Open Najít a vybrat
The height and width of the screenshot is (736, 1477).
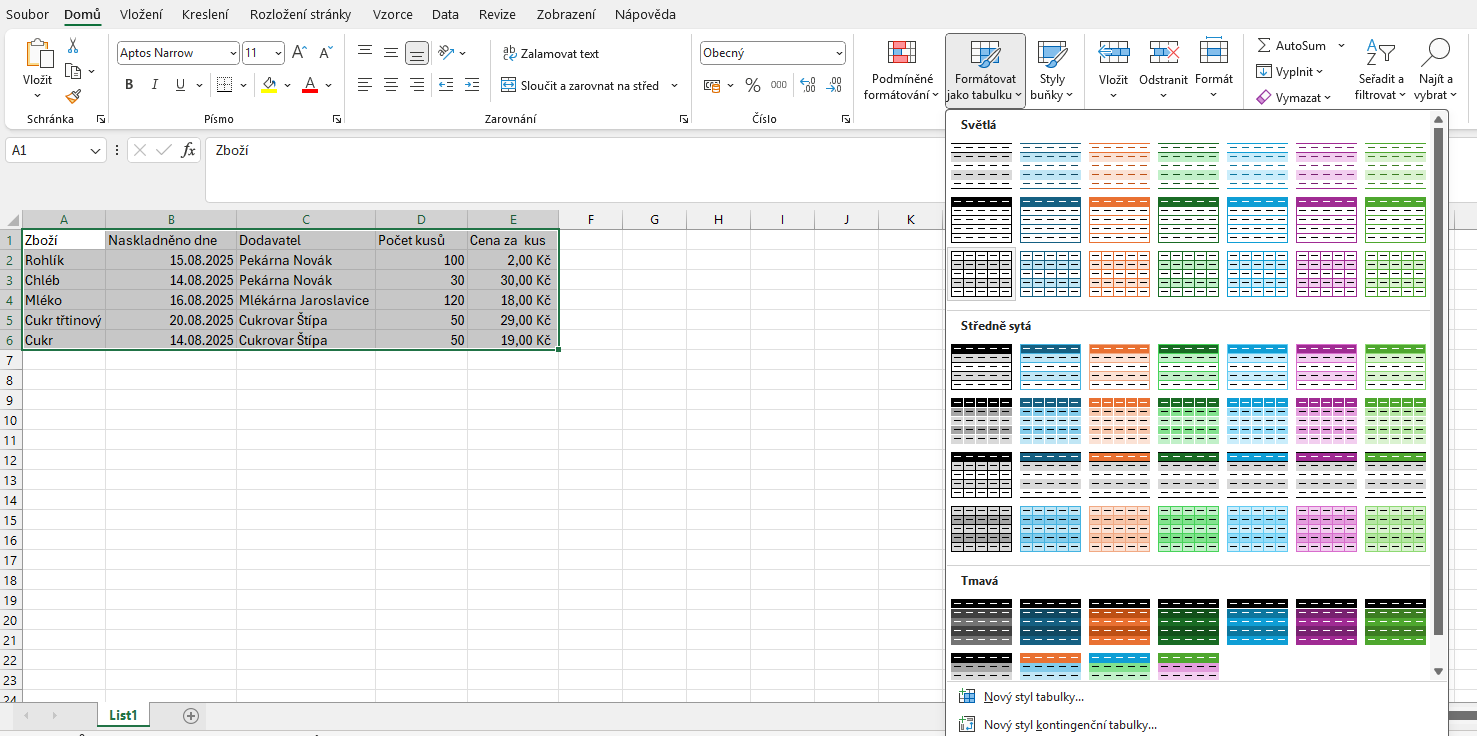click(1436, 70)
